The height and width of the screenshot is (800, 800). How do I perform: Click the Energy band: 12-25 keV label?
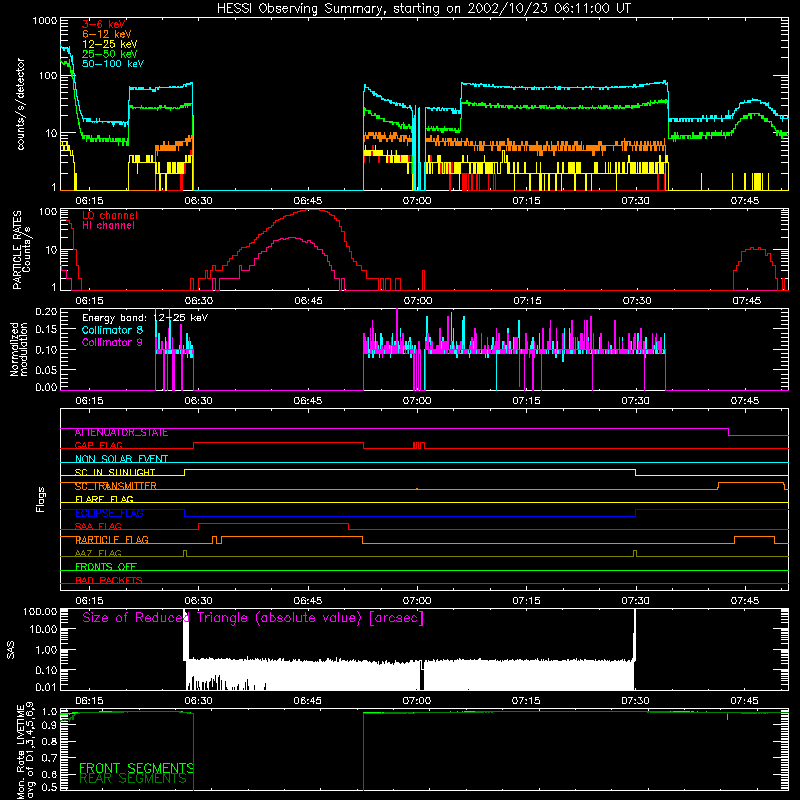pos(145,318)
